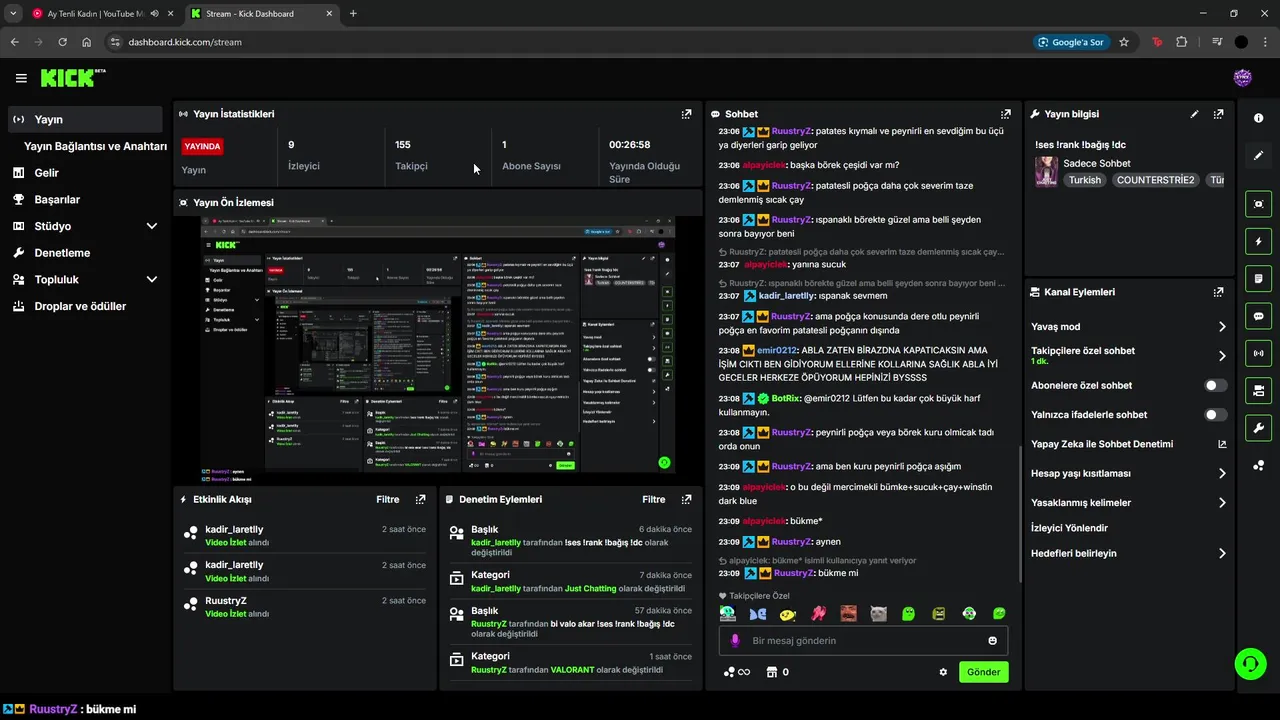Open chat settings gear icon
Image resolution: width=1280 pixels, height=720 pixels.
click(x=942, y=672)
